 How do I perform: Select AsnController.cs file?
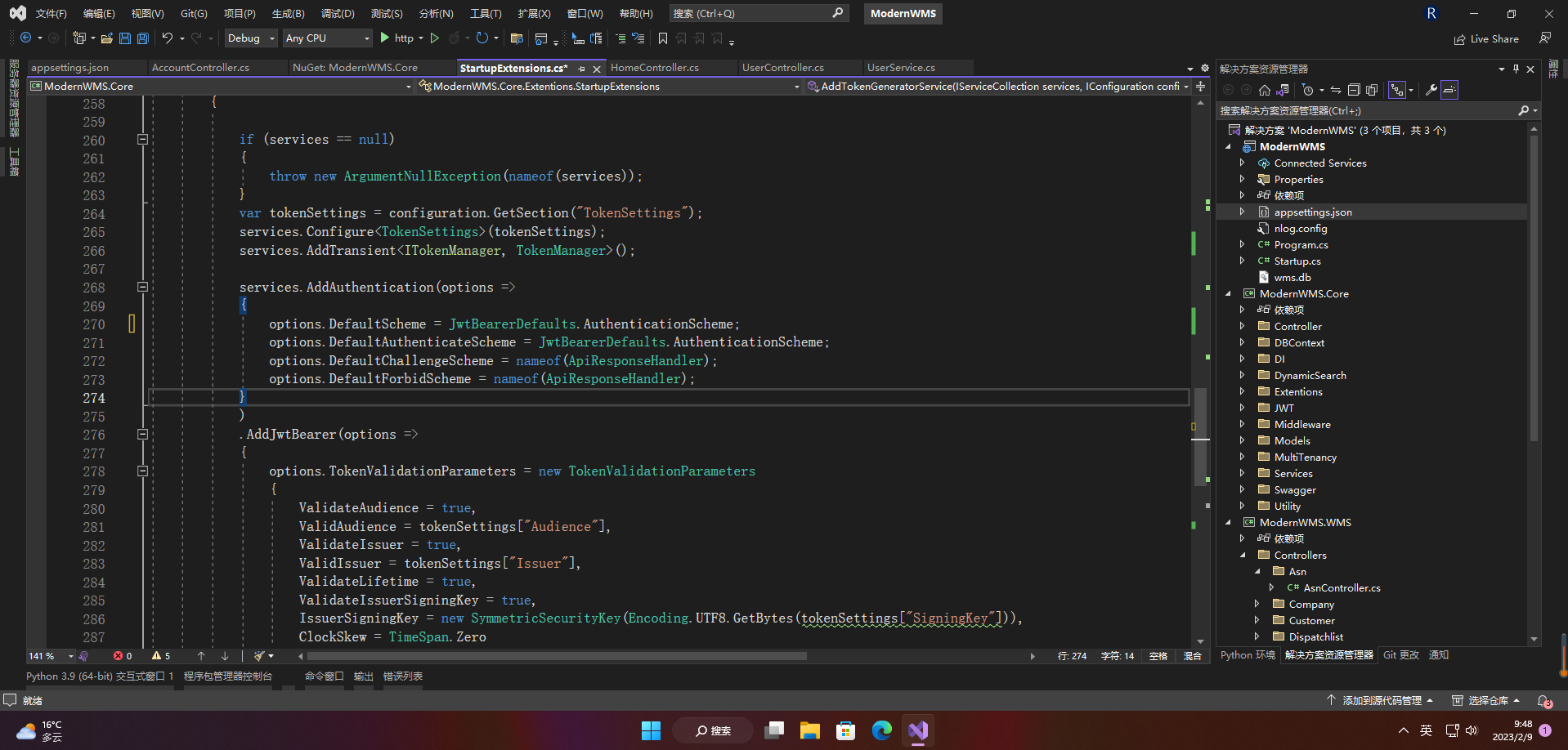tap(1342, 588)
